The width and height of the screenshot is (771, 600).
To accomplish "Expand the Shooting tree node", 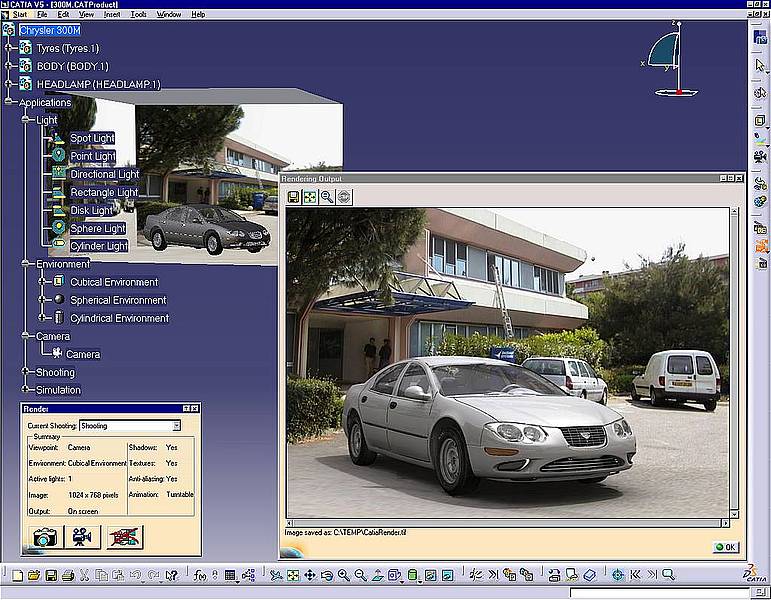I will [26, 372].
